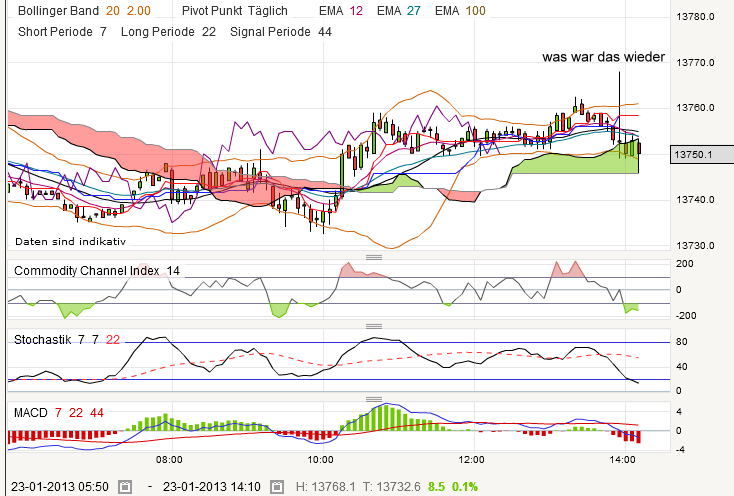Edit the EMA 12 period value
Screen dimensions: 734x496
pos(356,11)
